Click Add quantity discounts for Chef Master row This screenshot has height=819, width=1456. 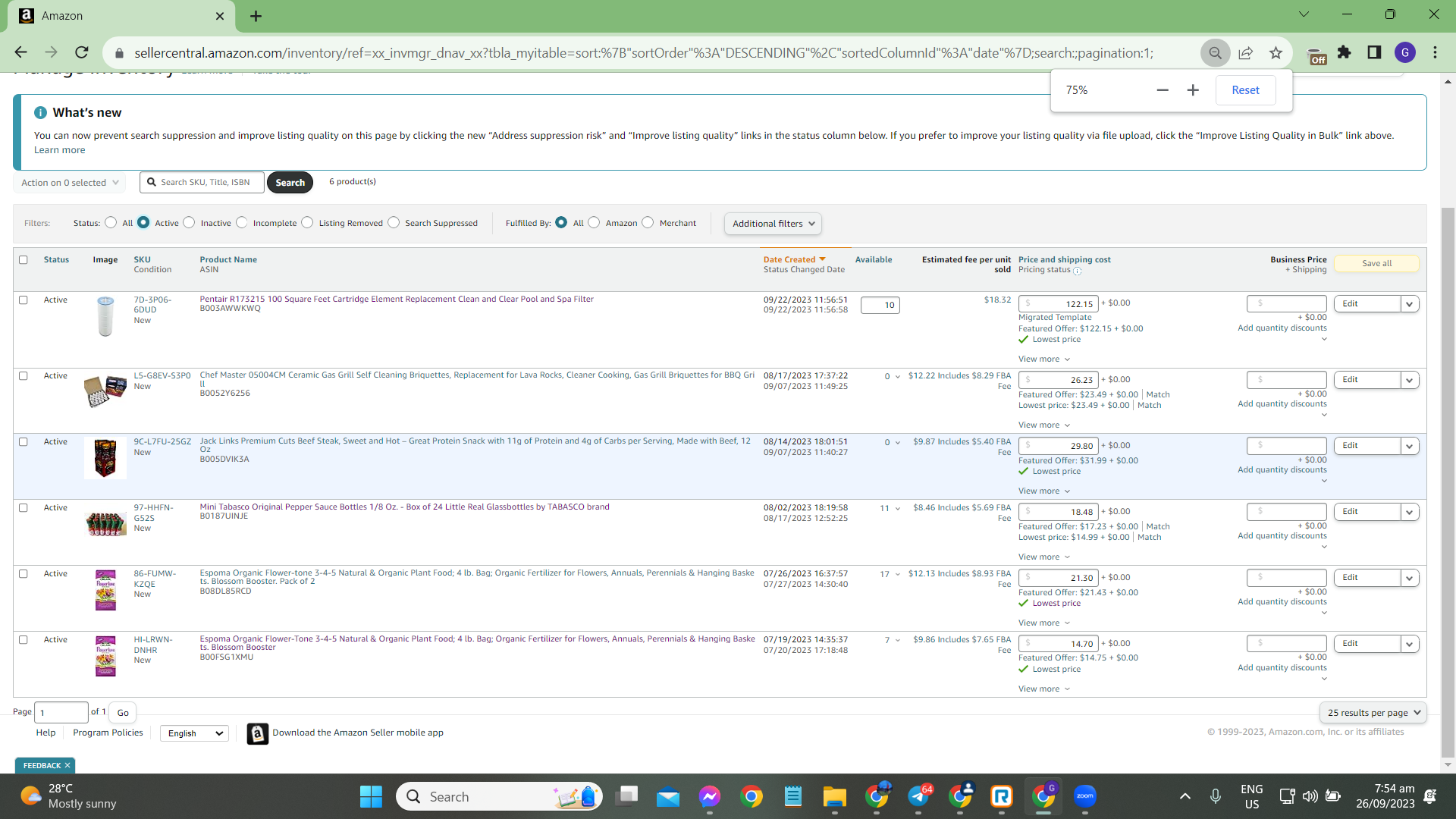pos(1282,404)
